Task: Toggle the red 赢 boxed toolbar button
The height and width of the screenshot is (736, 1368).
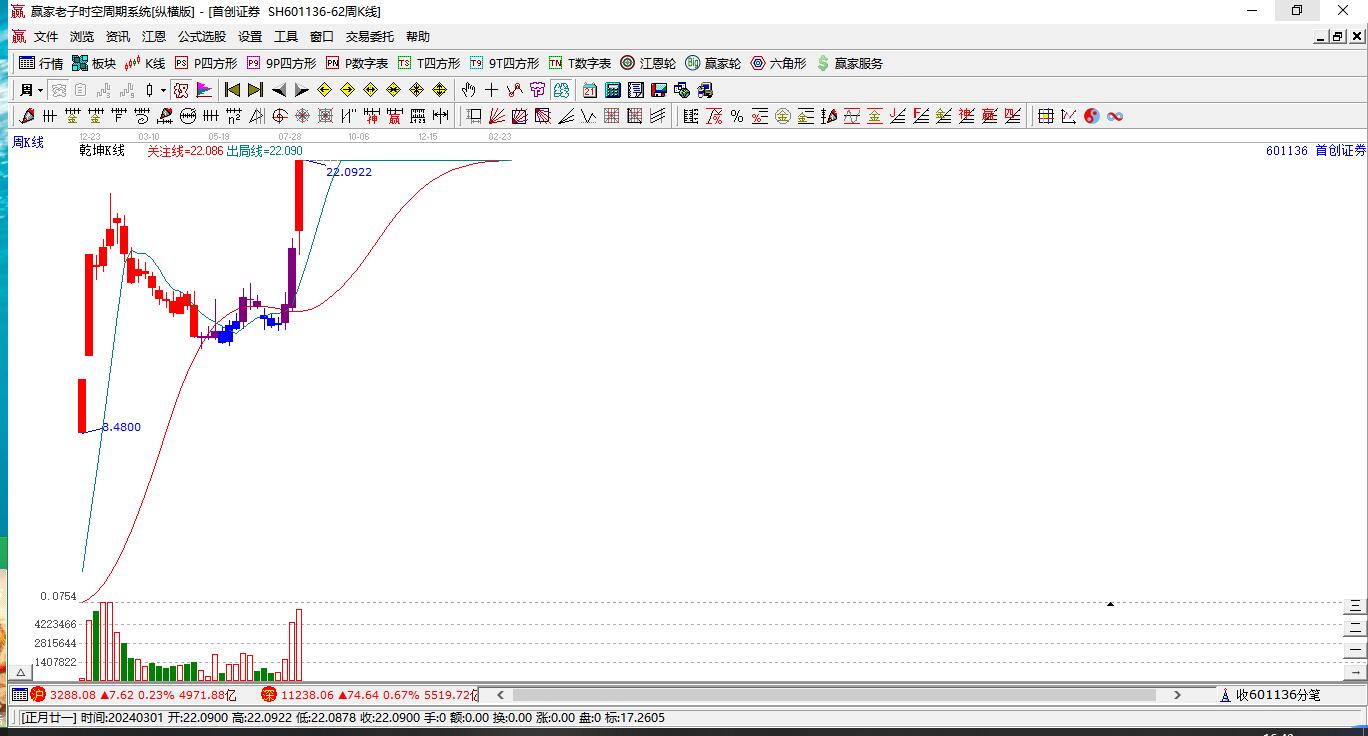Action: (180, 90)
